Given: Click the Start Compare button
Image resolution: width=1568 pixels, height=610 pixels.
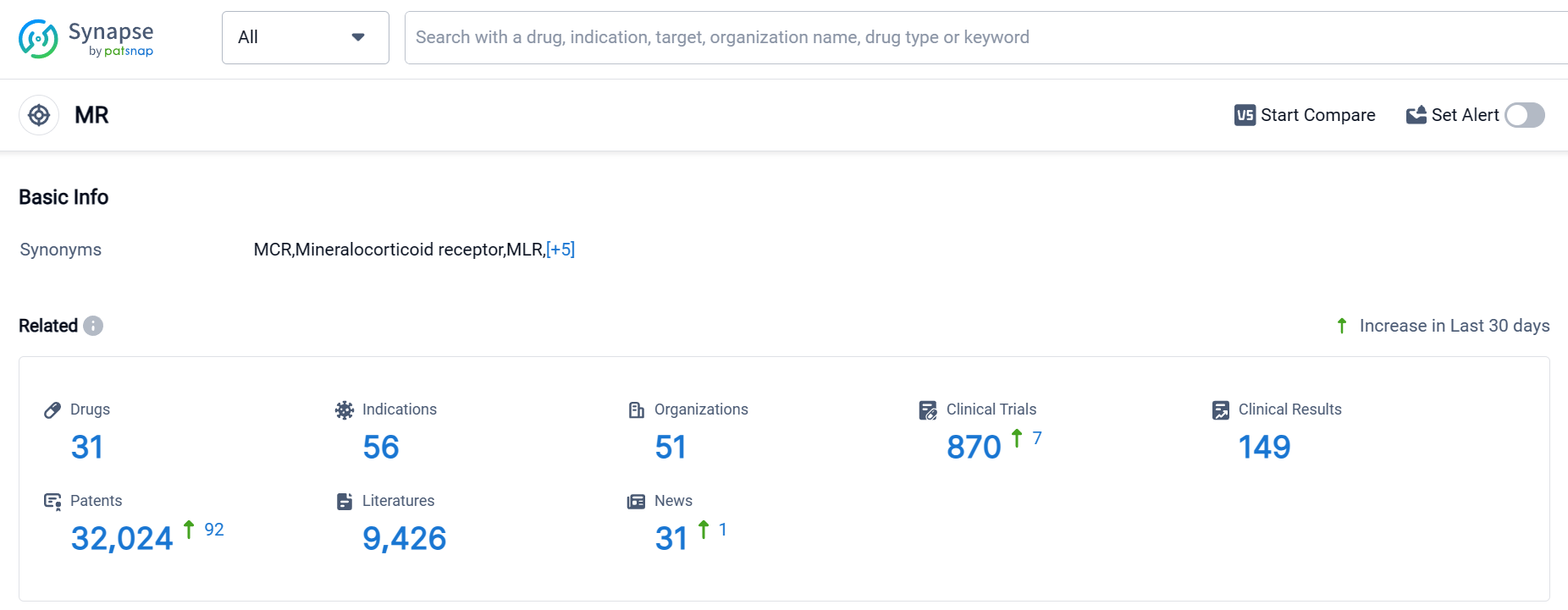Looking at the screenshot, I should tap(1305, 115).
